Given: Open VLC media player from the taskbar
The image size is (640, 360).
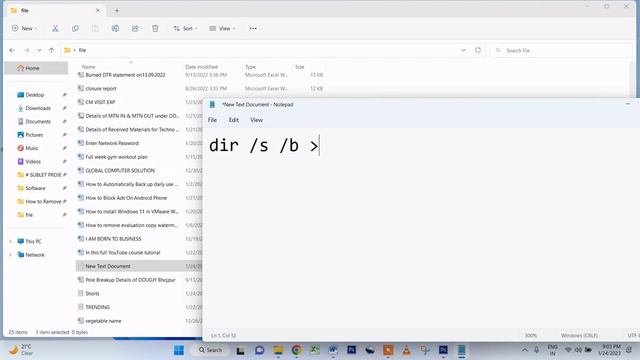Looking at the screenshot, I should [407, 350].
